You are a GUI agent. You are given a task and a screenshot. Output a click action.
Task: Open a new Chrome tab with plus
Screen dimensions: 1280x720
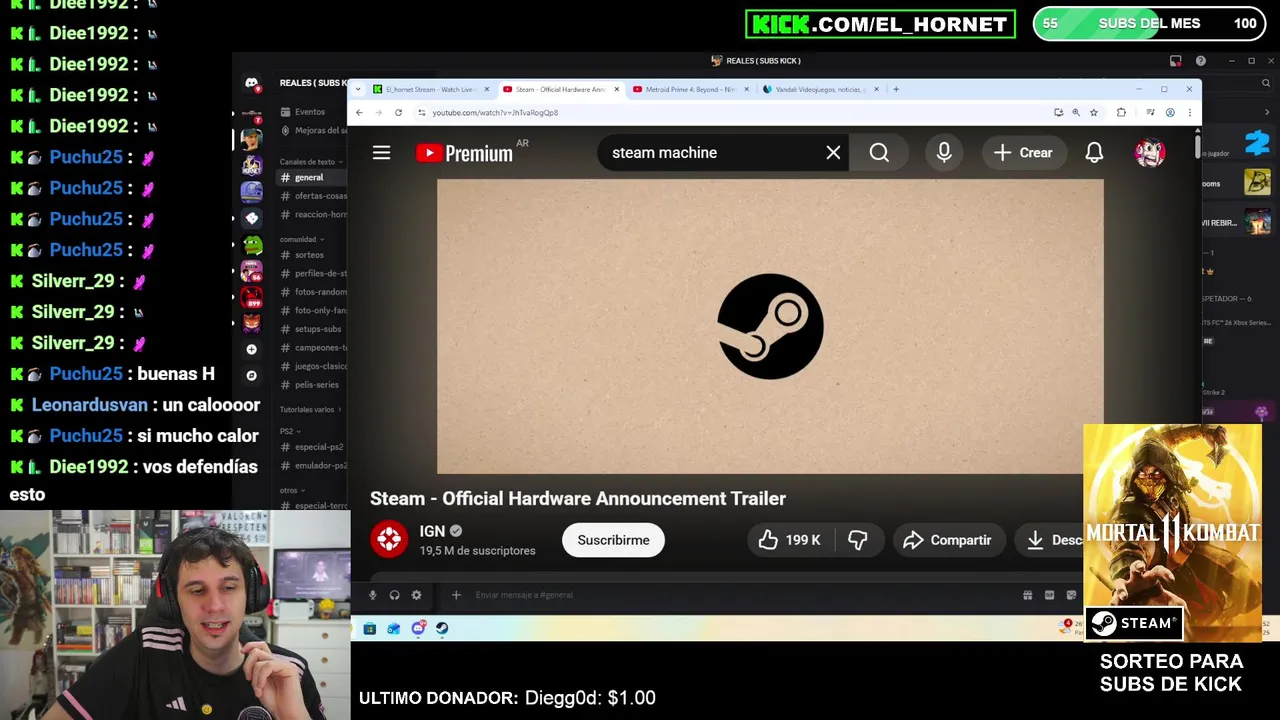pyautogui.click(x=896, y=89)
